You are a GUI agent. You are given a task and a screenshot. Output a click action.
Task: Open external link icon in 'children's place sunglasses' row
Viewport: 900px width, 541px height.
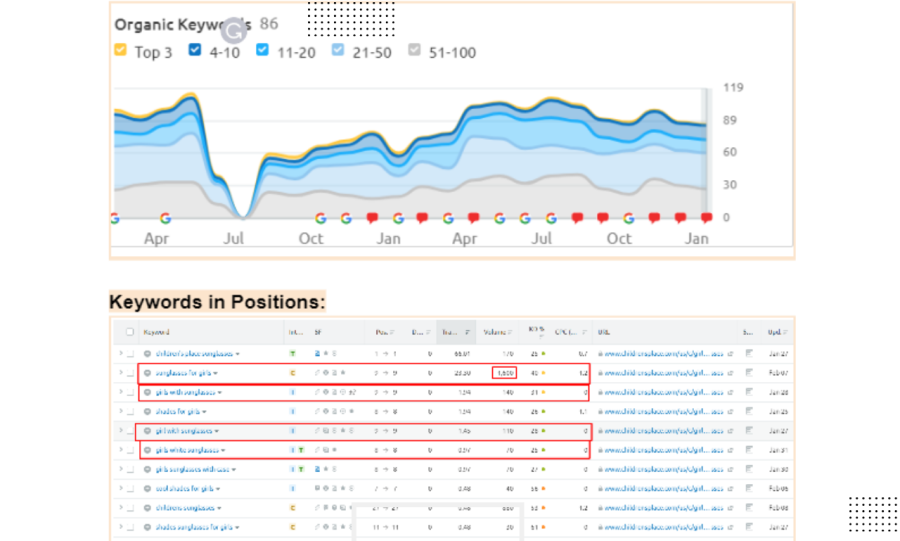coord(730,354)
